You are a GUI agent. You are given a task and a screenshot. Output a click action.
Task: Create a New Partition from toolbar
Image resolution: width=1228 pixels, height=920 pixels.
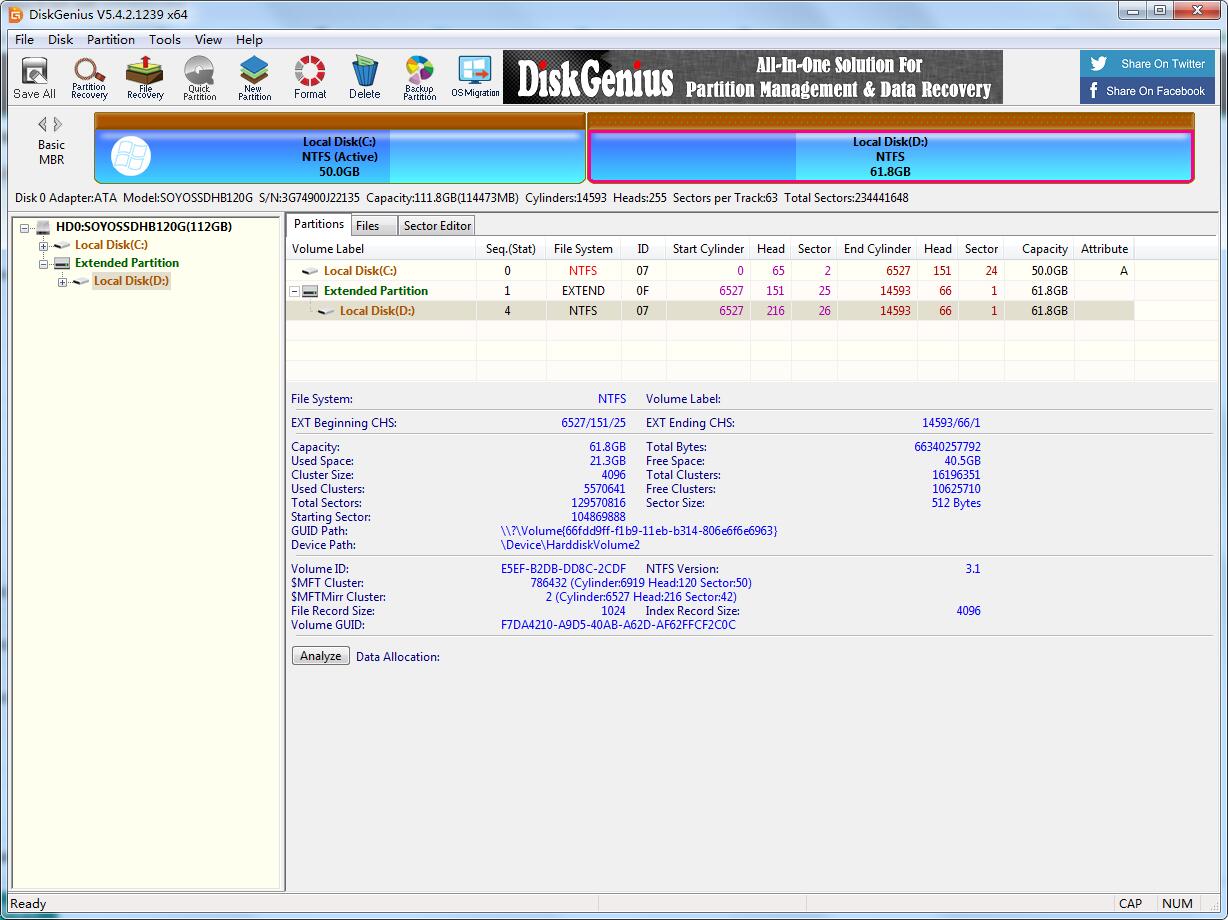pos(254,77)
